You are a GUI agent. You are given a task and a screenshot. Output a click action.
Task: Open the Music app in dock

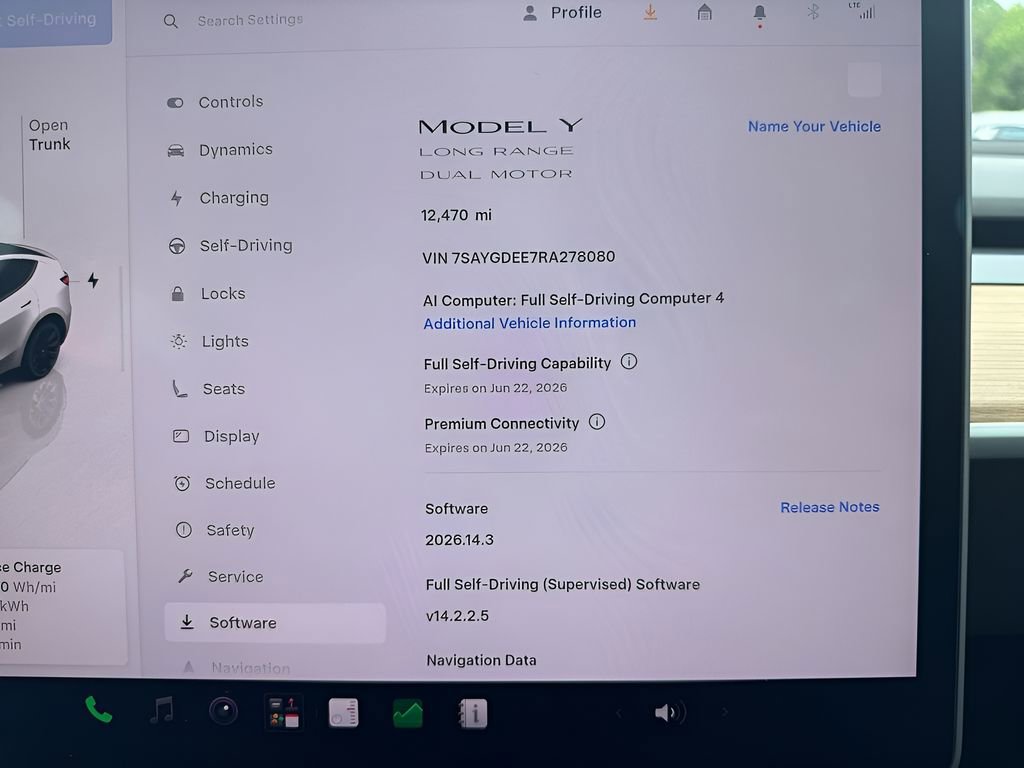click(161, 710)
